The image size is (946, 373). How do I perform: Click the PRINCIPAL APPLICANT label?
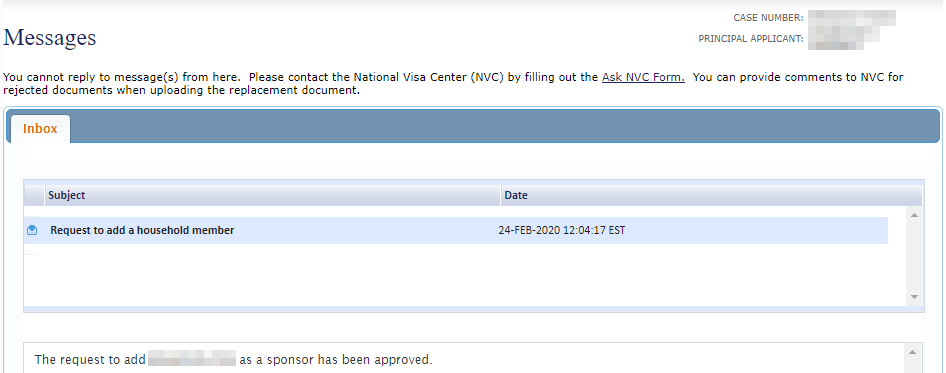point(751,39)
